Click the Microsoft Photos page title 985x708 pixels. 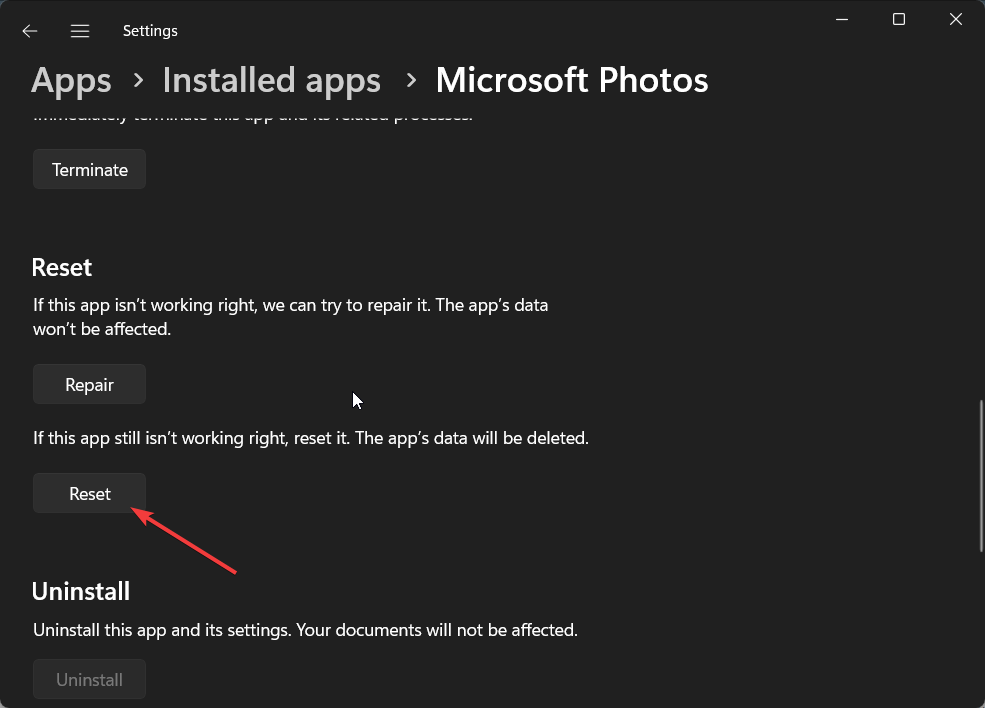click(572, 80)
